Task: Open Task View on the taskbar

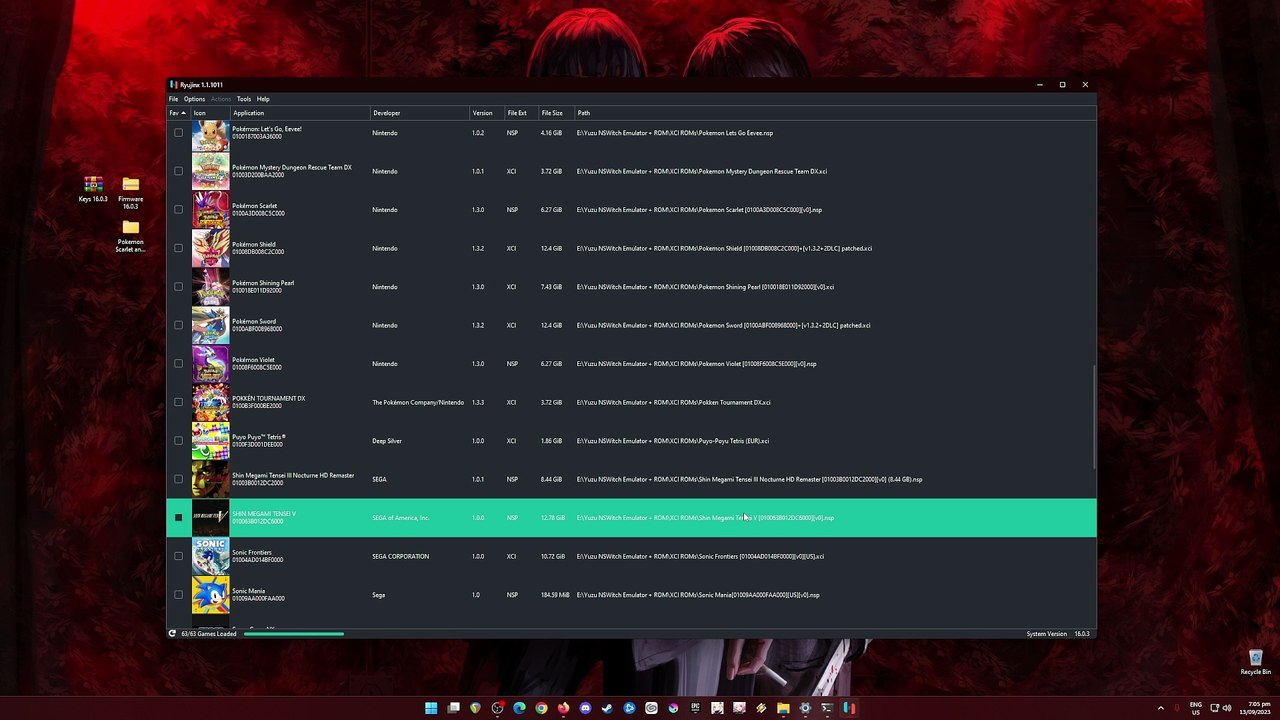Action: (453, 708)
